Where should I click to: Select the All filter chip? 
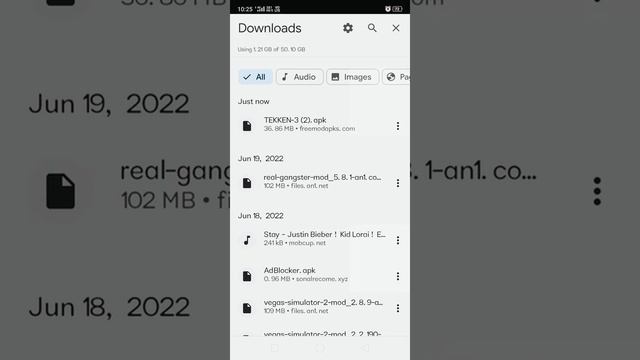tap(256, 77)
